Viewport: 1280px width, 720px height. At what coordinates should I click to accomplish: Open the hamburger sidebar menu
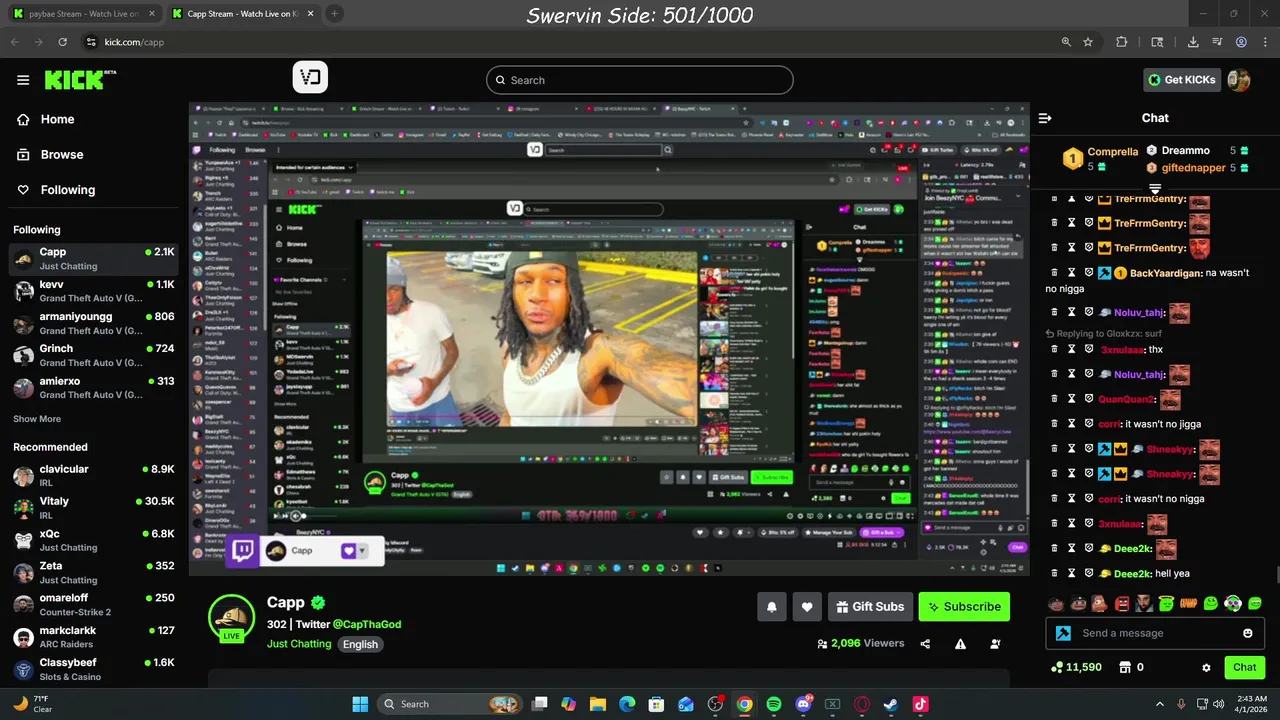pos(23,80)
